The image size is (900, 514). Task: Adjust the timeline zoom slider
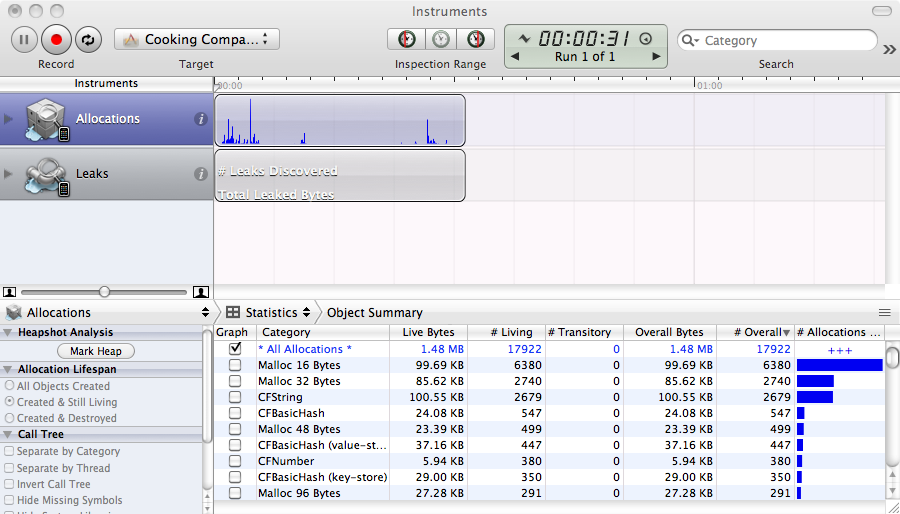pyautogui.click(x=104, y=292)
